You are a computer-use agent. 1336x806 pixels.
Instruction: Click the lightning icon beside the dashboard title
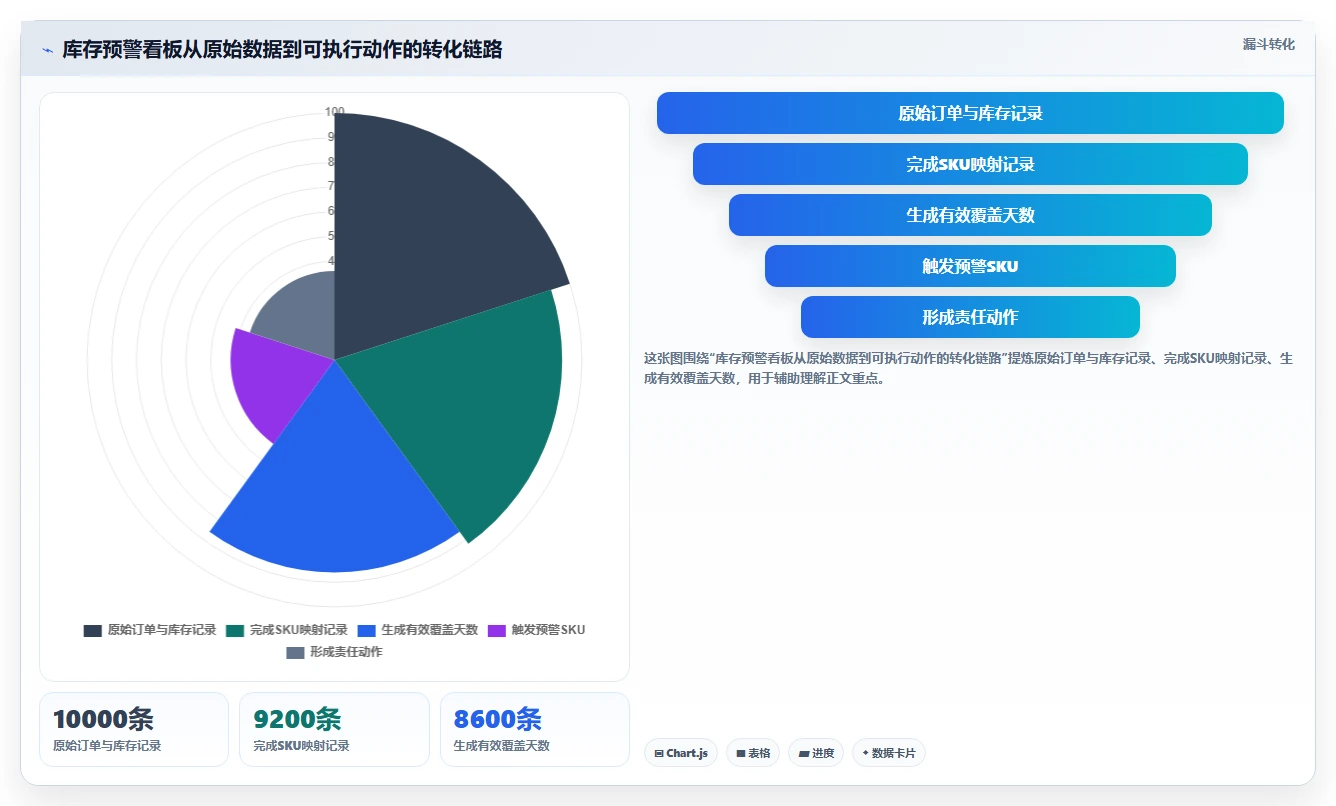click(x=47, y=50)
